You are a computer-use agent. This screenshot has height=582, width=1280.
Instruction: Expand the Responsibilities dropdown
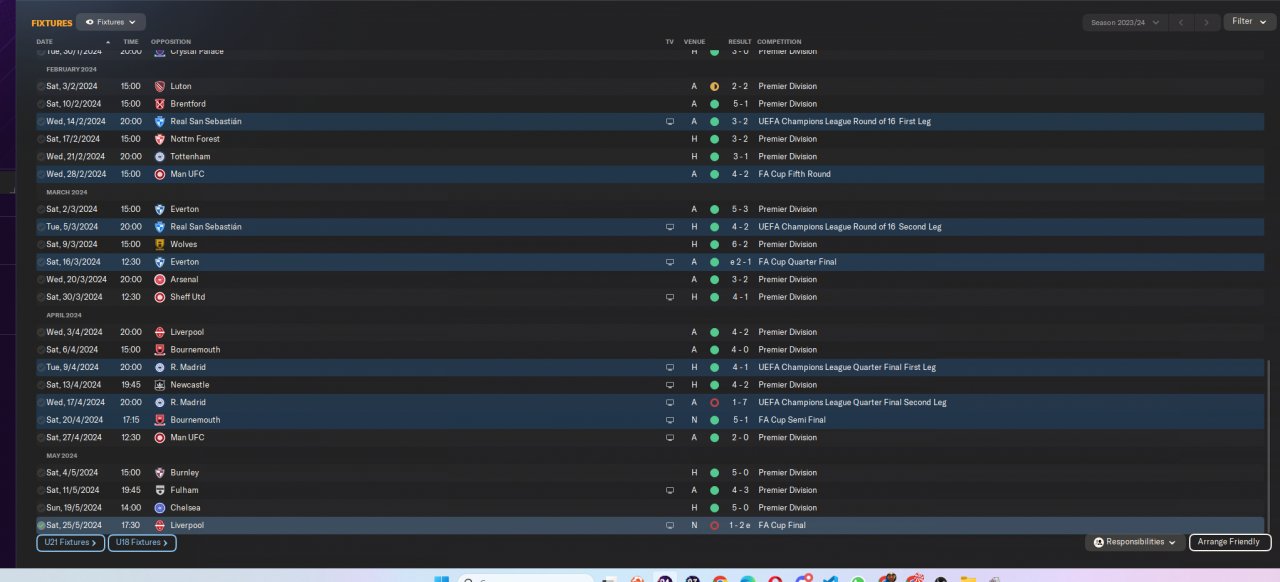click(1134, 542)
